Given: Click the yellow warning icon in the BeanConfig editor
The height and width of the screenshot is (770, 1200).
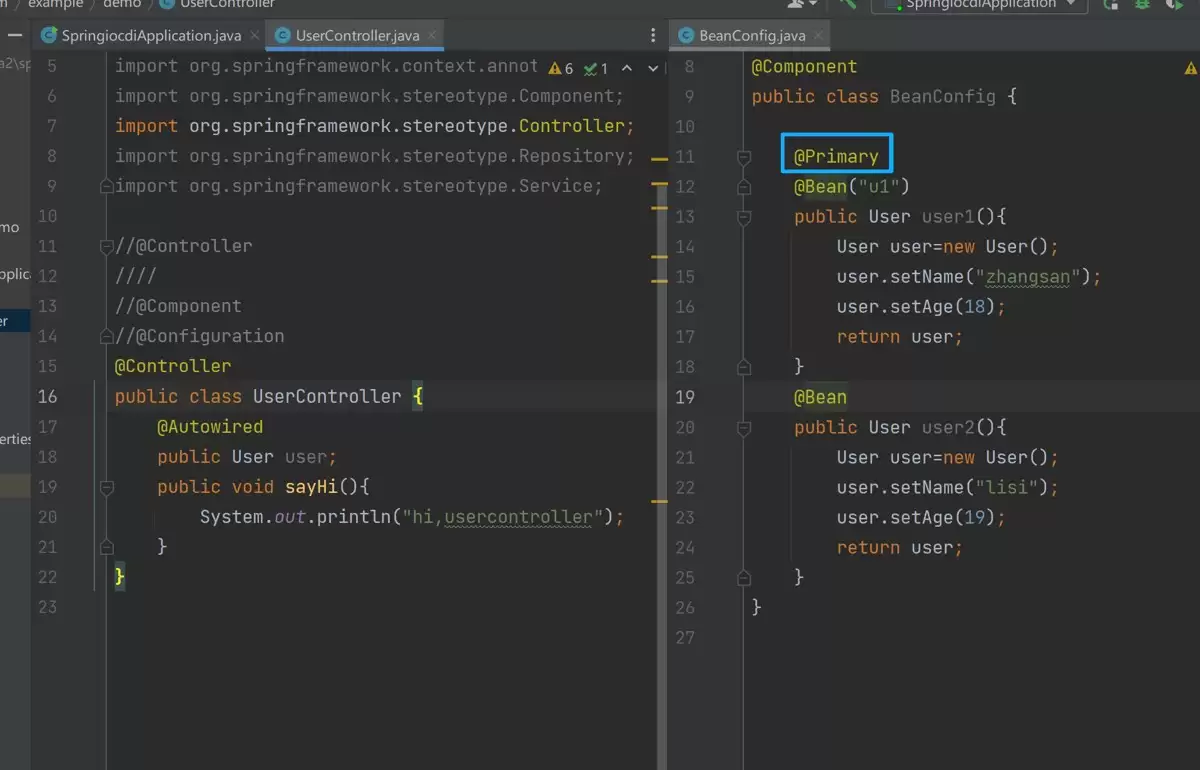Looking at the screenshot, I should point(1191,68).
